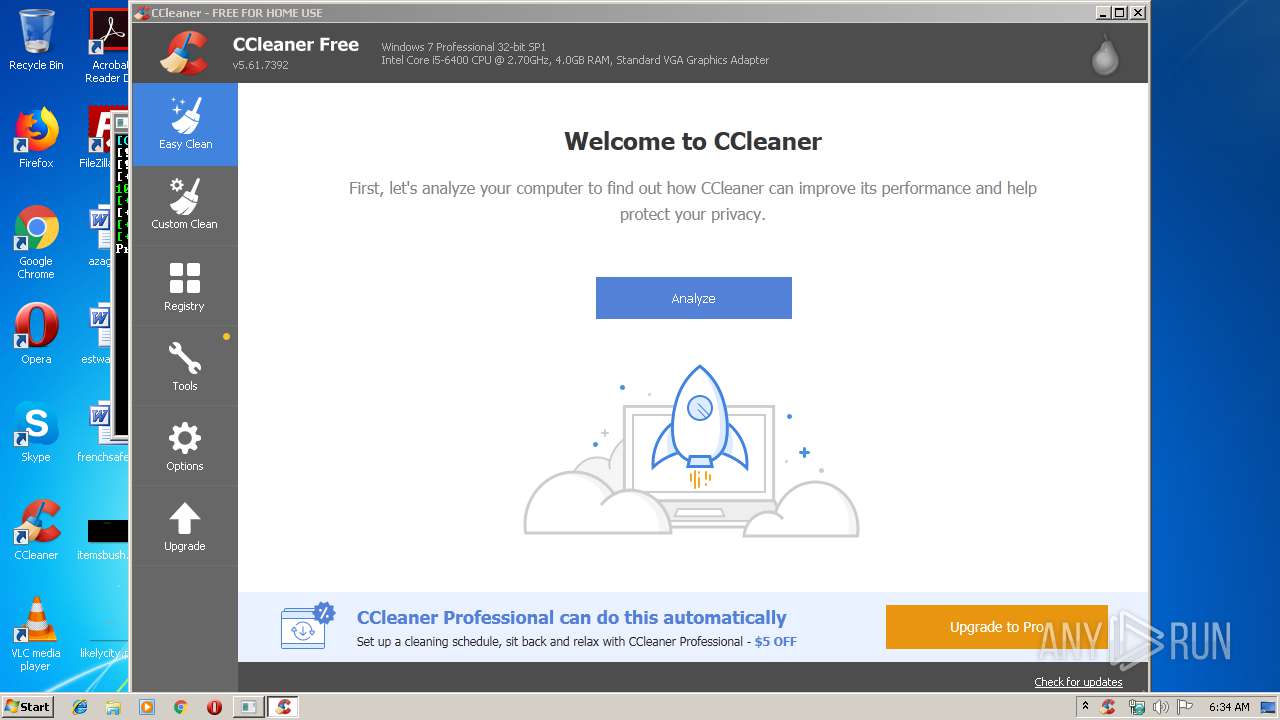Open the Recycle Bin desktop icon
The width and height of the screenshot is (1280, 720).
tap(36, 40)
